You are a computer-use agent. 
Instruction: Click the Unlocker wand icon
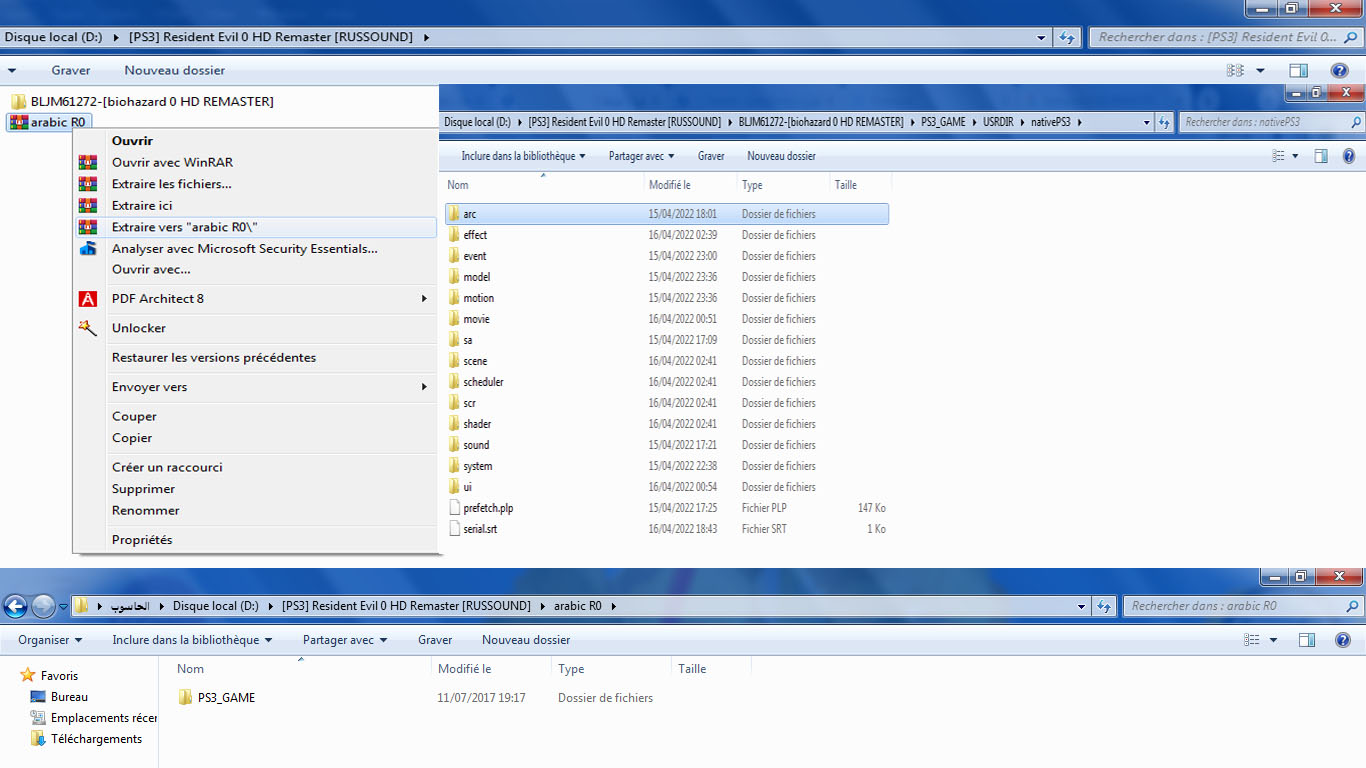coord(88,328)
